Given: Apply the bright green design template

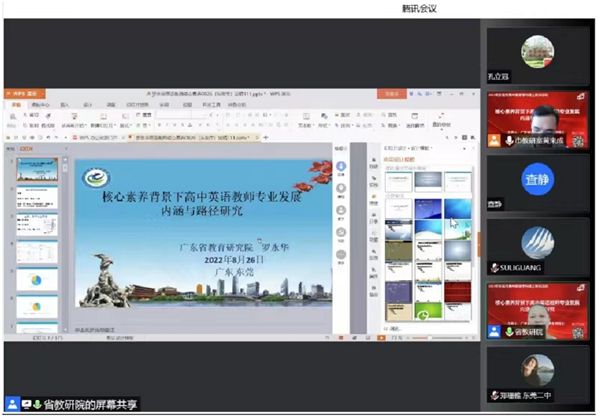Looking at the screenshot, I should tap(428, 312).
